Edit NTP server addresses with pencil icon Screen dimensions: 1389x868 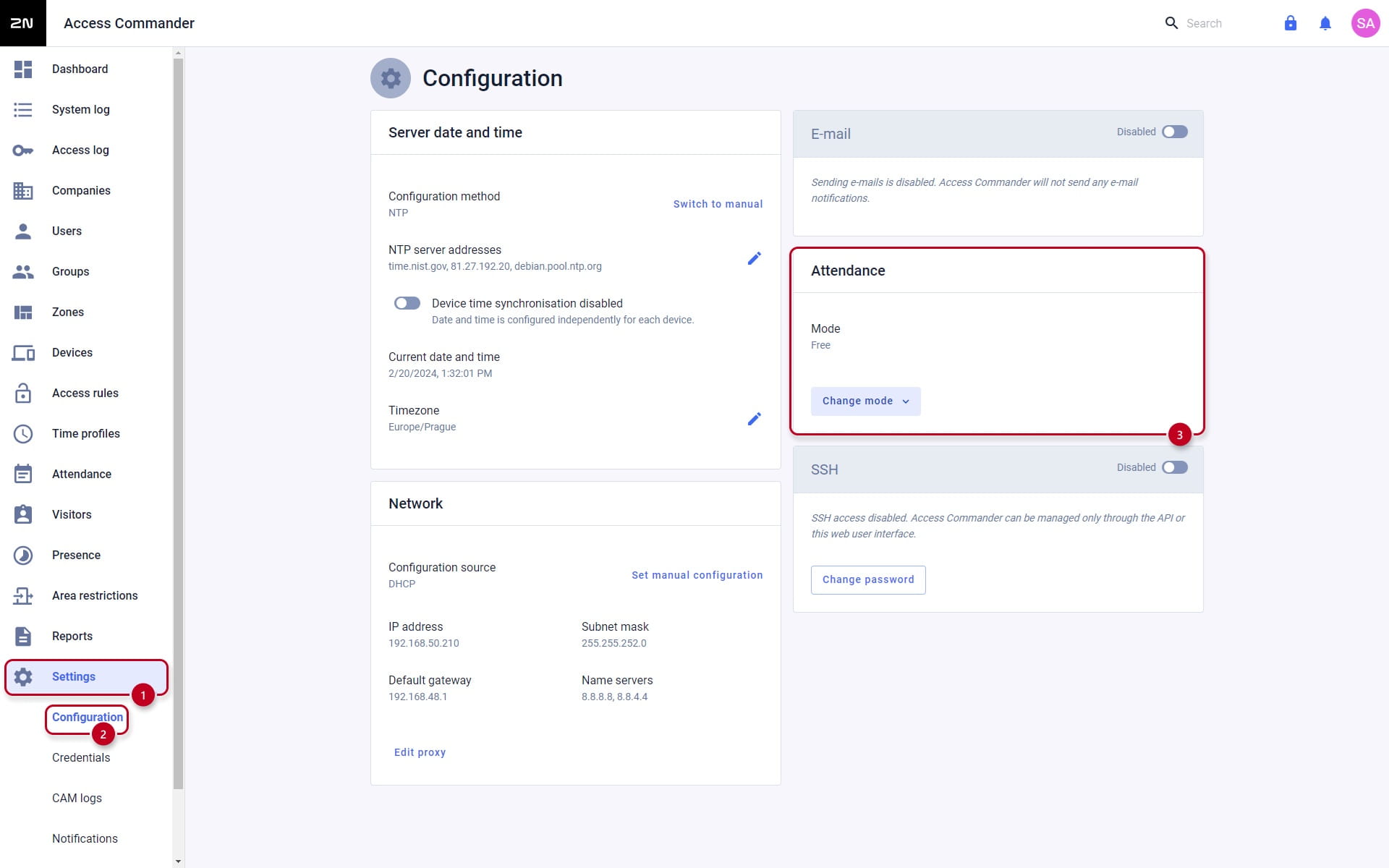[x=754, y=258]
